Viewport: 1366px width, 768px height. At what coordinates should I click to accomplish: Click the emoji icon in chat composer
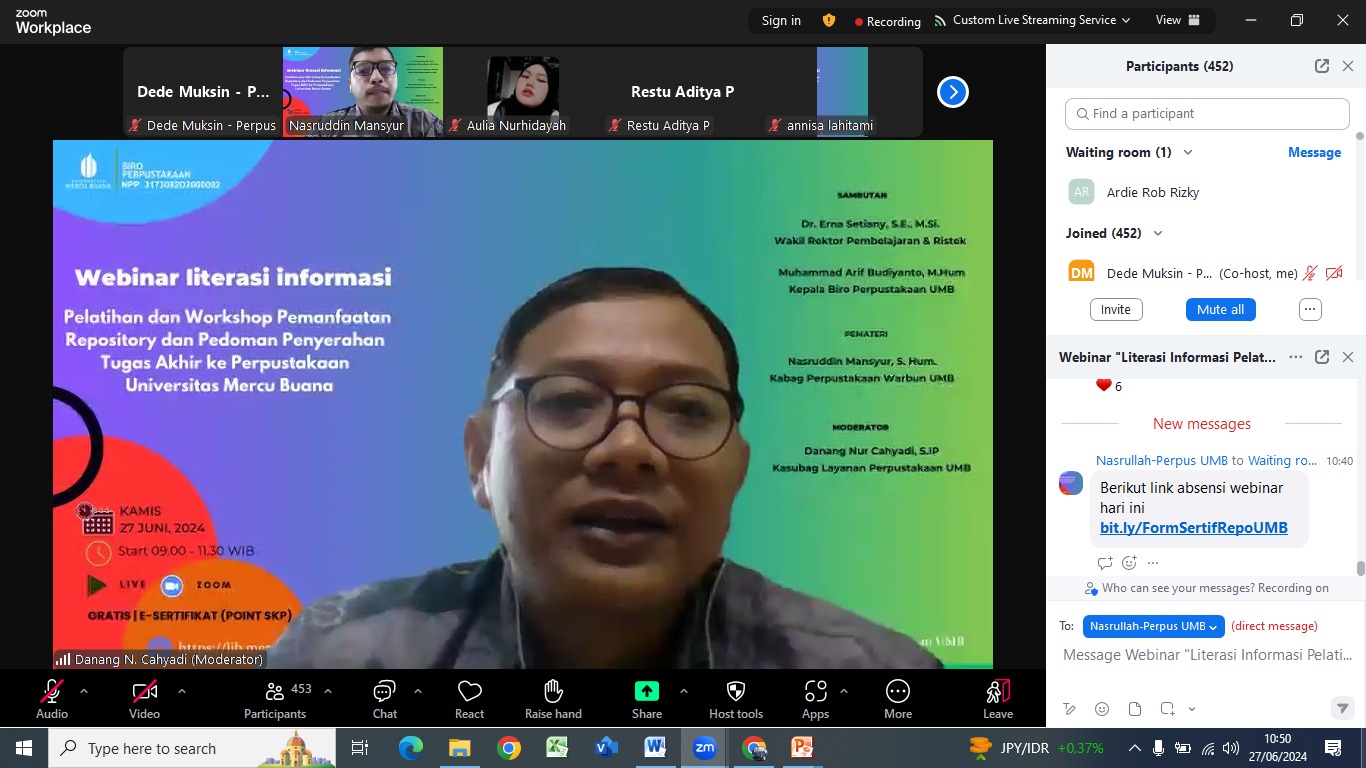1101,709
